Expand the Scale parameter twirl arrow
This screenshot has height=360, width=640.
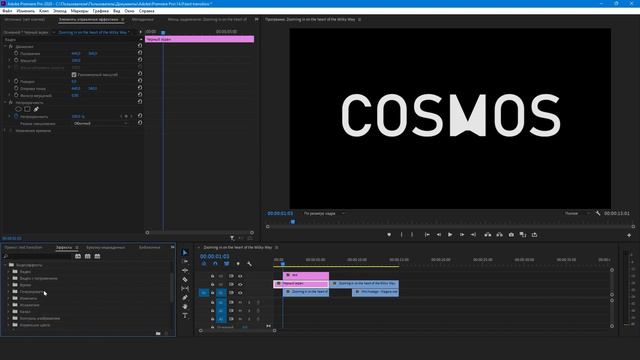coord(10,60)
